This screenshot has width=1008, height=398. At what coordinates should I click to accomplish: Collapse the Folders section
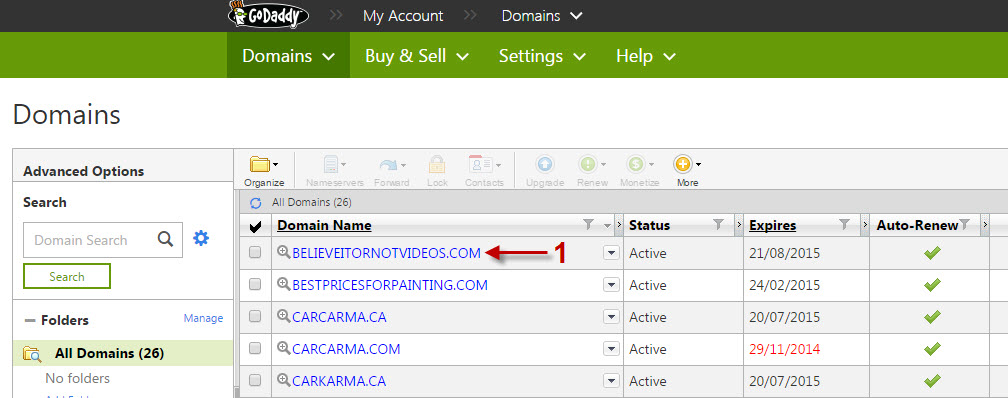pos(30,320)
